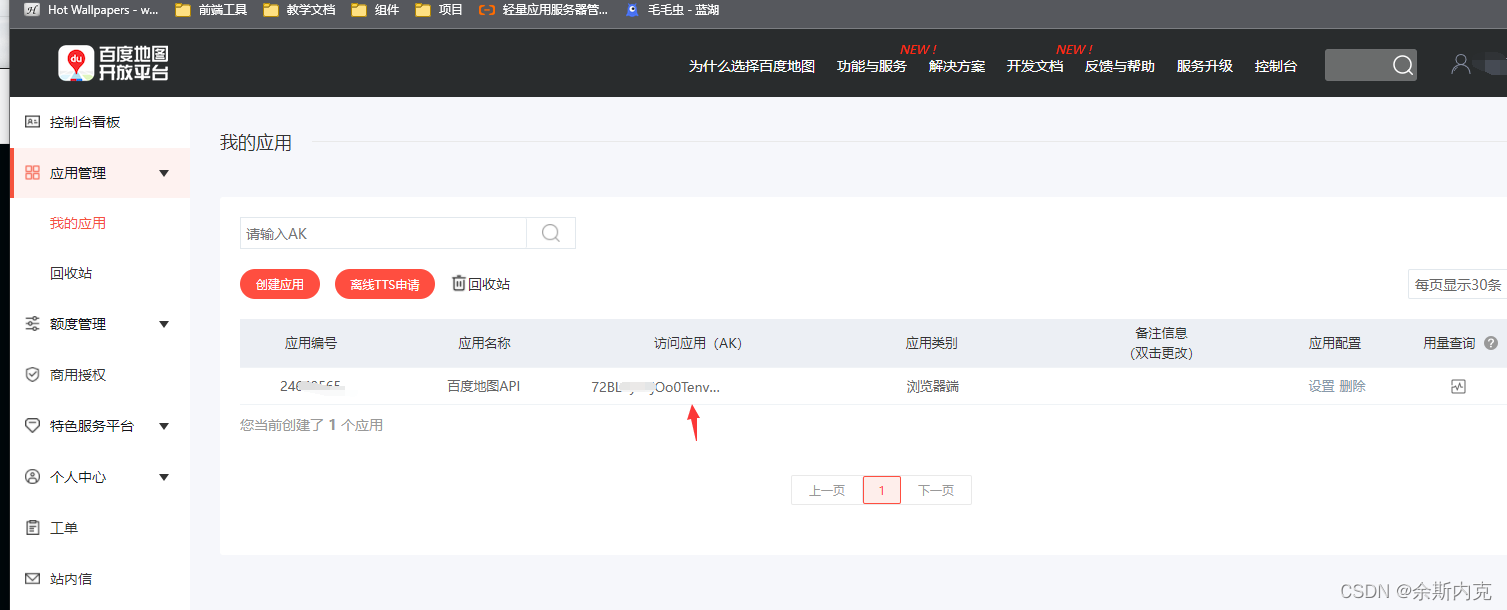Open 服务升级 in top navigation
The height and width of the screenshot is (610, 1507).
tap(1205, 66)
